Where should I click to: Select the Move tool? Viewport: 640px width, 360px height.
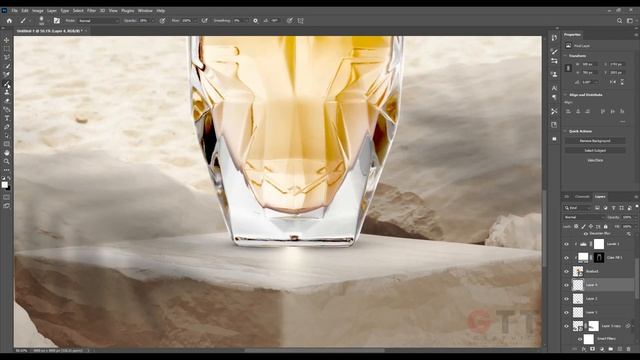pos(7,40)
